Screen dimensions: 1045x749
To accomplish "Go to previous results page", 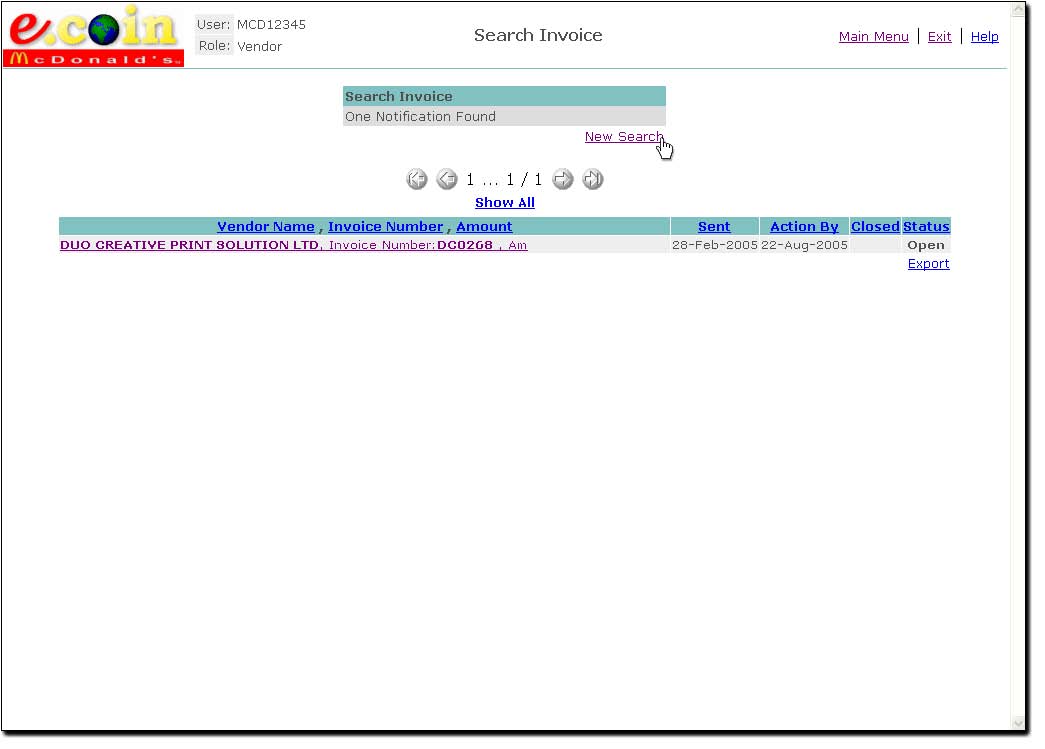I will pos(447,180).
